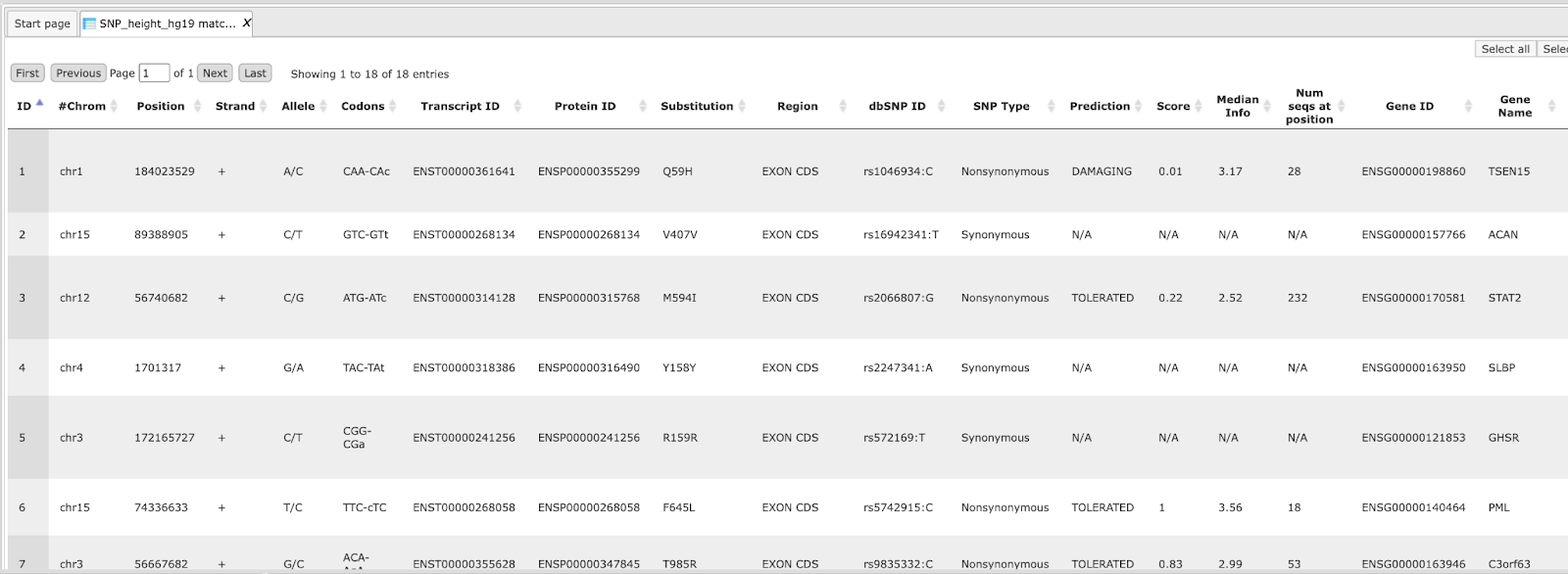Sort by Position column

168,106
